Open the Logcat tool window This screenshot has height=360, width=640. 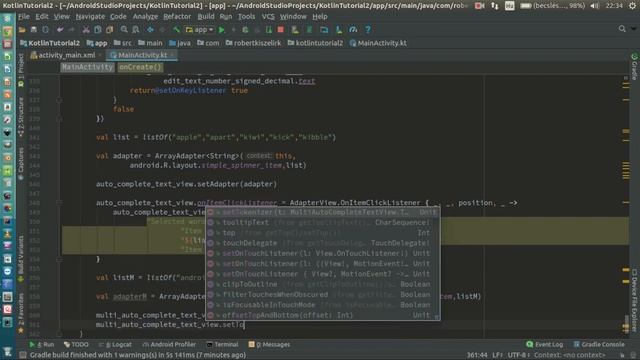116,344
